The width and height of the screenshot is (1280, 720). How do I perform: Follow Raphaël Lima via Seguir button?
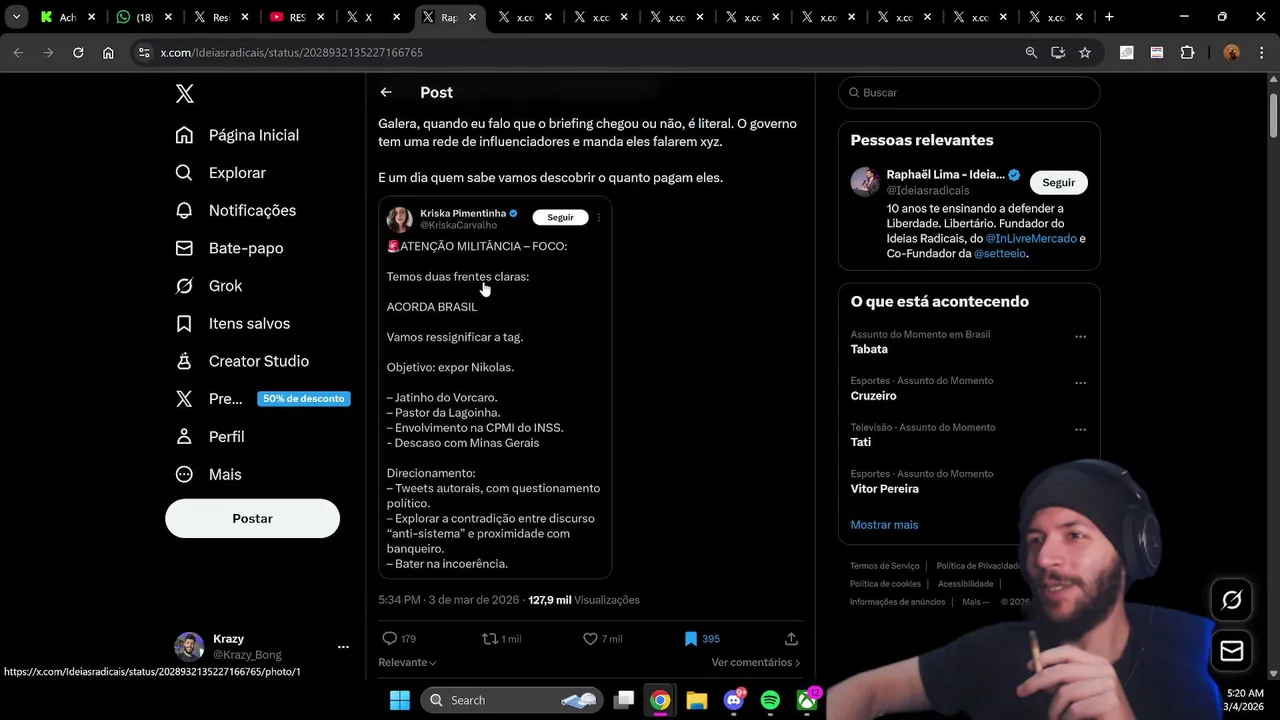[x=1059, y=183]
